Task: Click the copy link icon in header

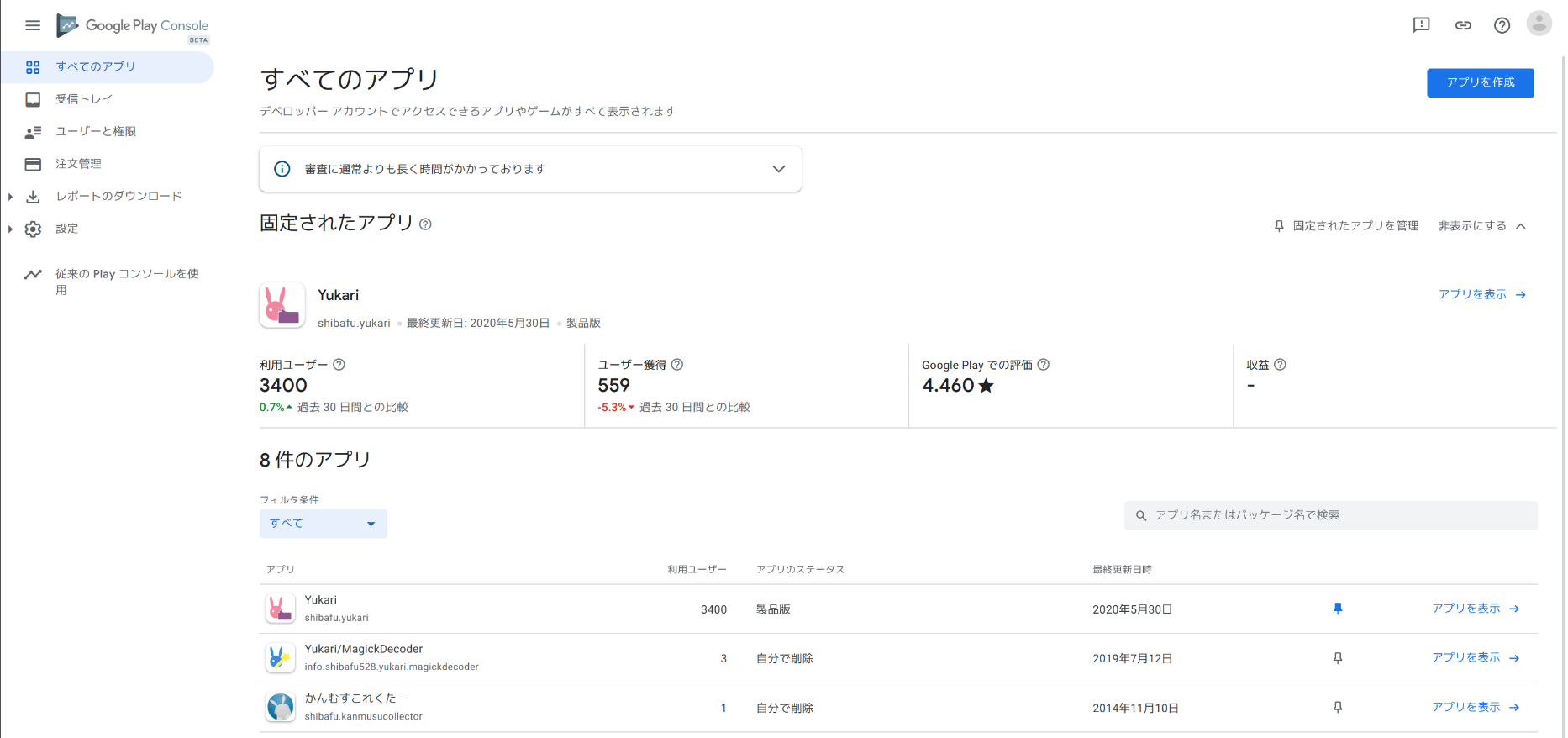Action: click(1463, 25)
